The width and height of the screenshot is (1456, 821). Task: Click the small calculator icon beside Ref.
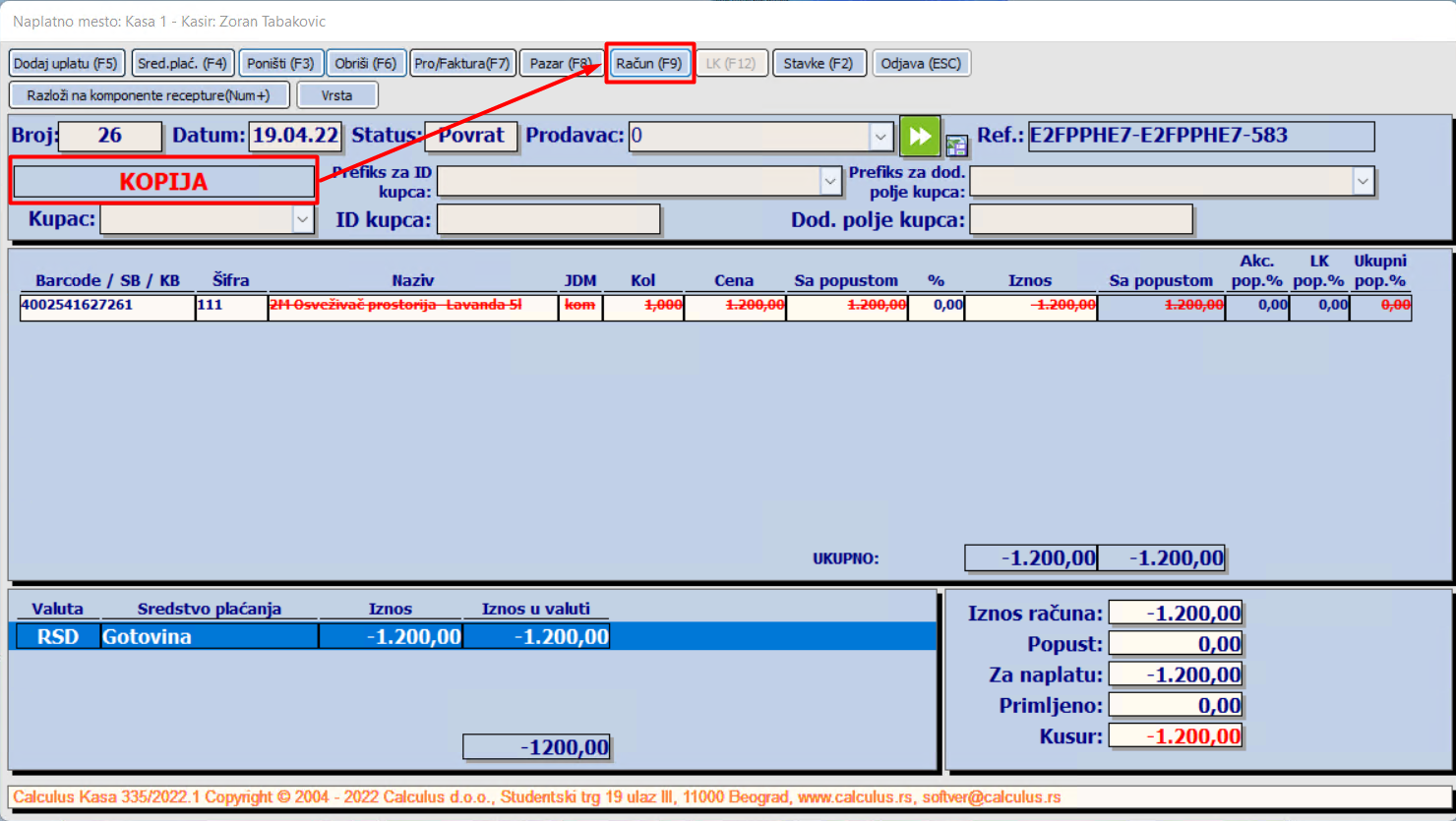(956, 147)
